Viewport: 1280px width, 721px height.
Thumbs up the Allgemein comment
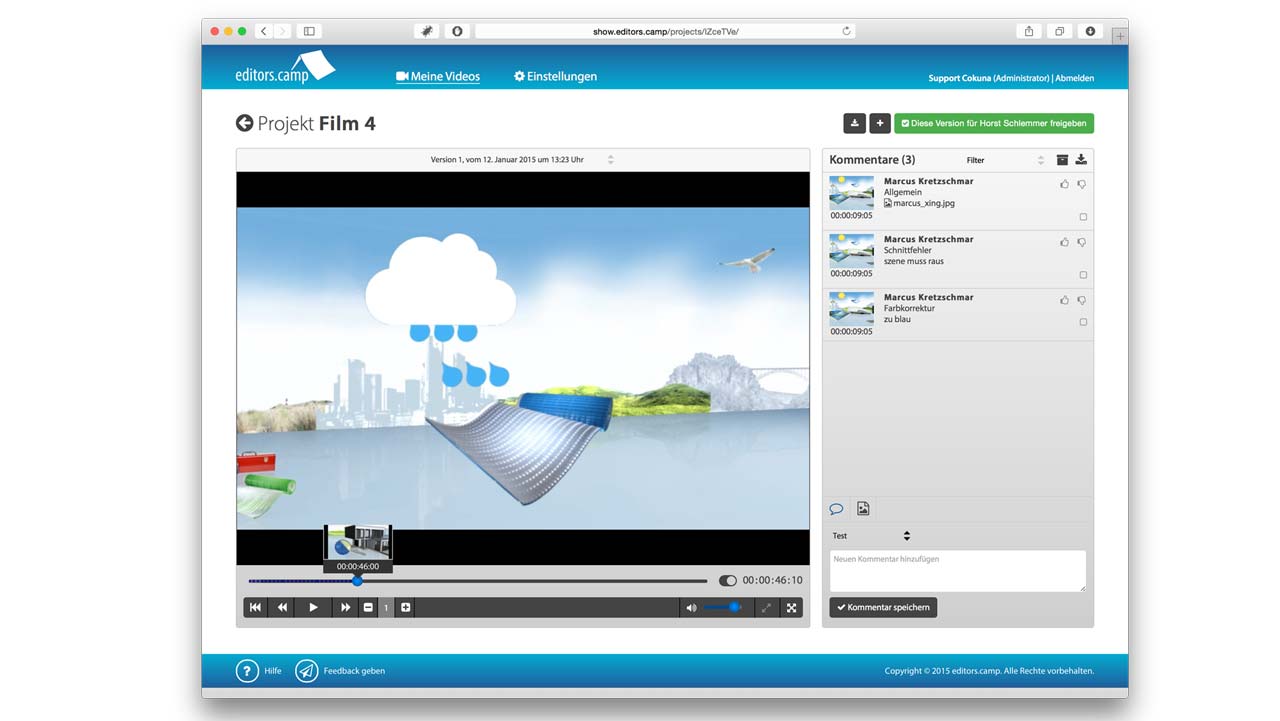[x=1064, y=184]
